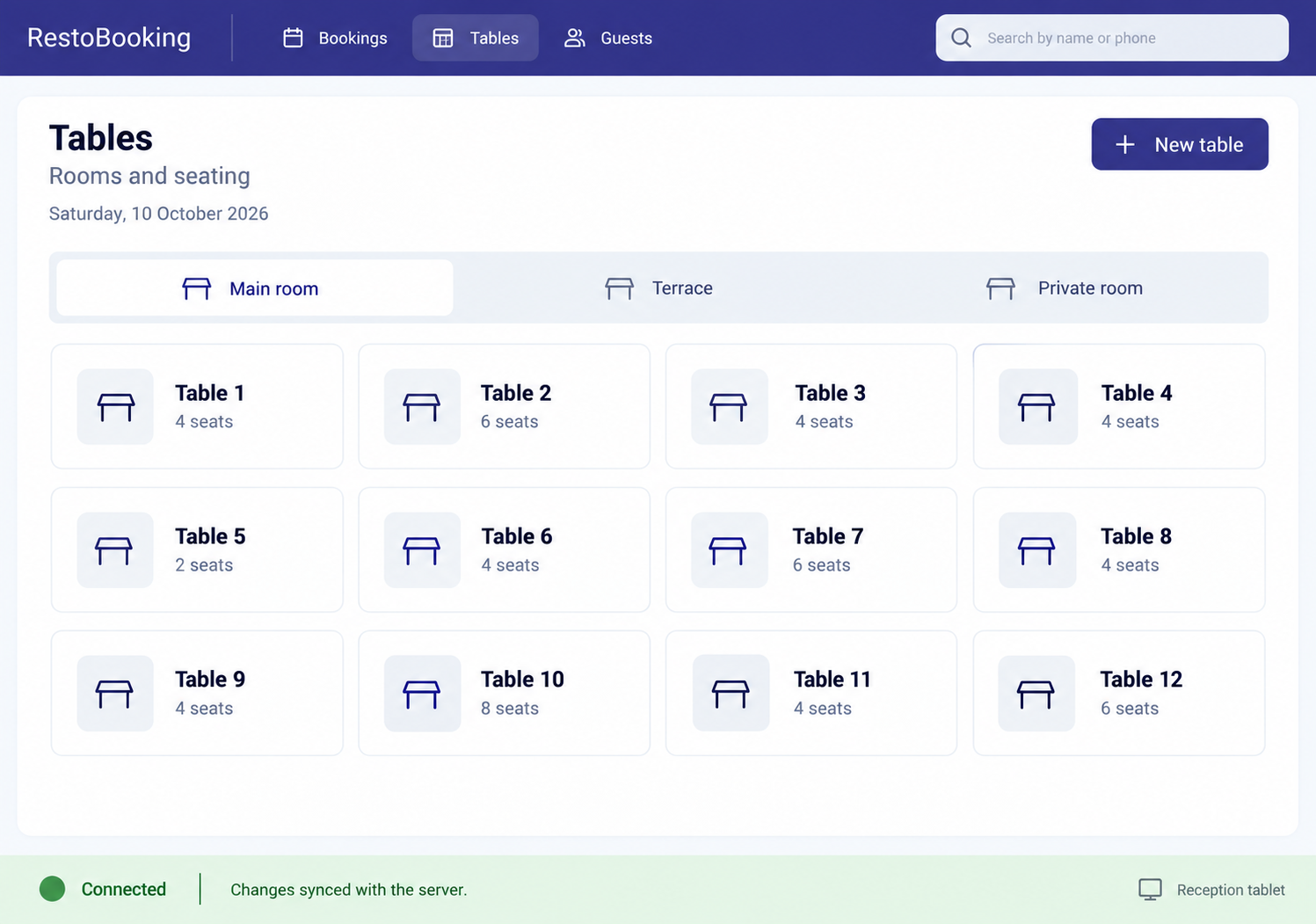Viewport: 1316px width, 924px height.
Task: Select the Tables navigation item
Action: (476, 38)
